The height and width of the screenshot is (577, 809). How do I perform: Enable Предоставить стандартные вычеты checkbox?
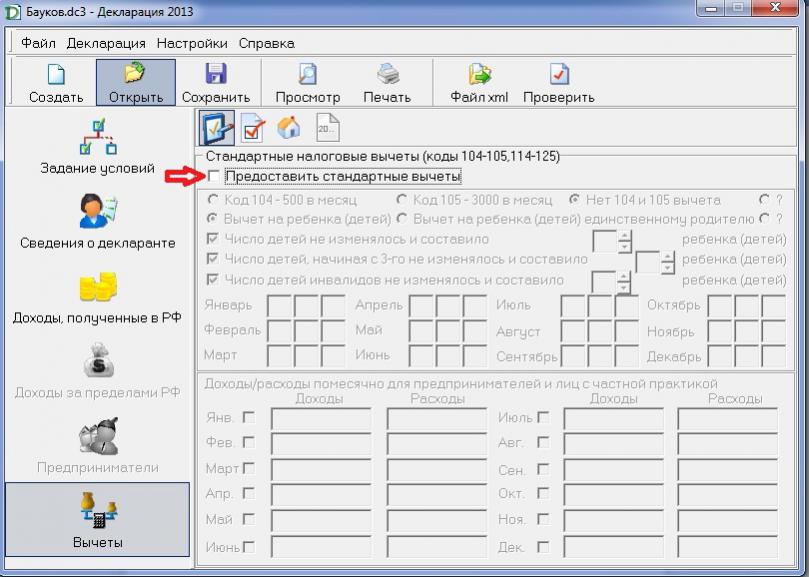tap(214, 177)
